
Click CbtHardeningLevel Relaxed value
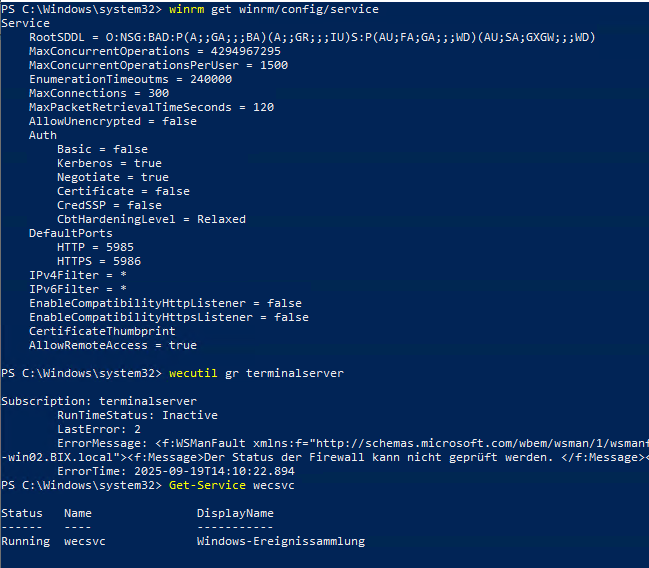221,219
